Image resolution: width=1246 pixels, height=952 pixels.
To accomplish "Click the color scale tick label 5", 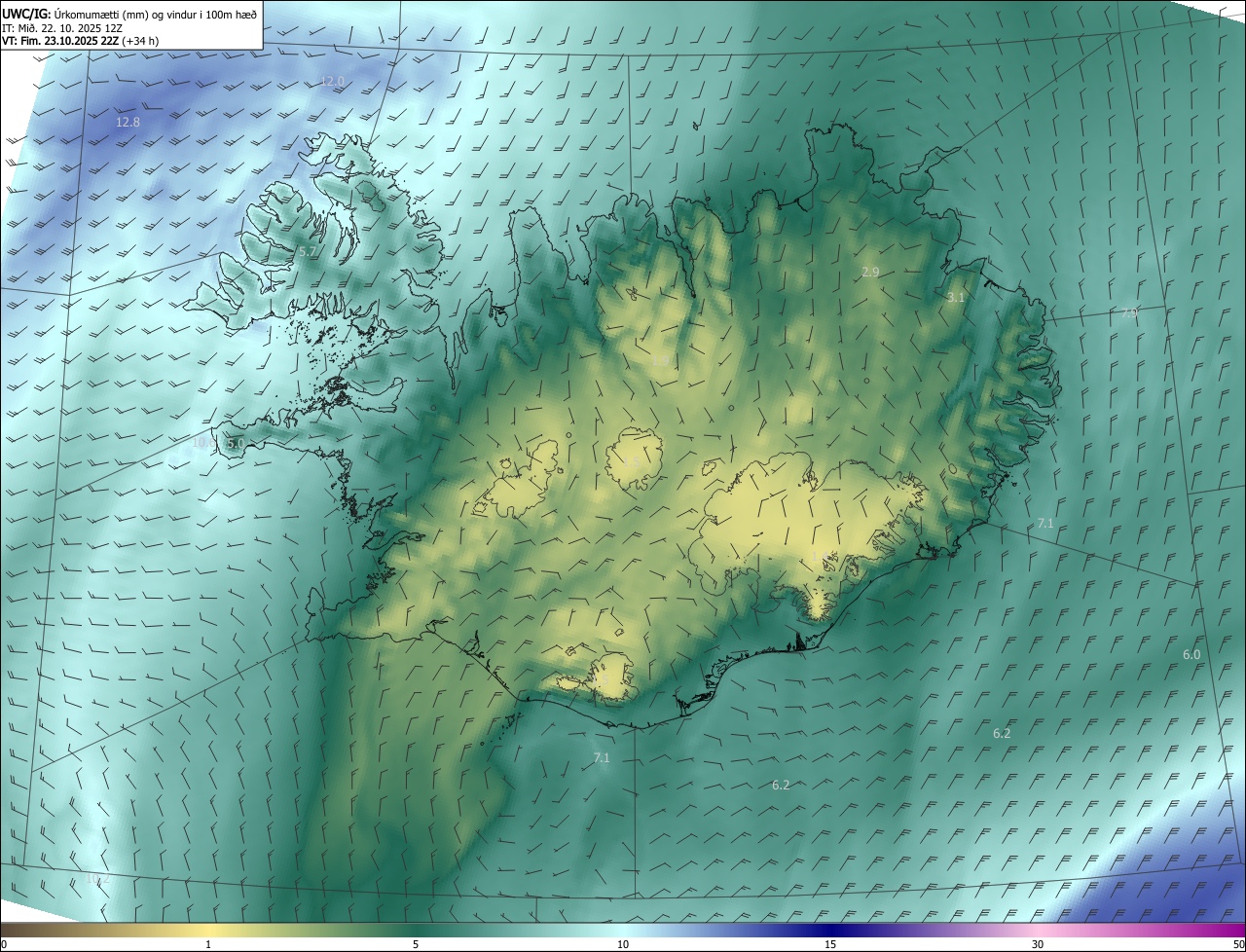I will [x=416, y=945].
